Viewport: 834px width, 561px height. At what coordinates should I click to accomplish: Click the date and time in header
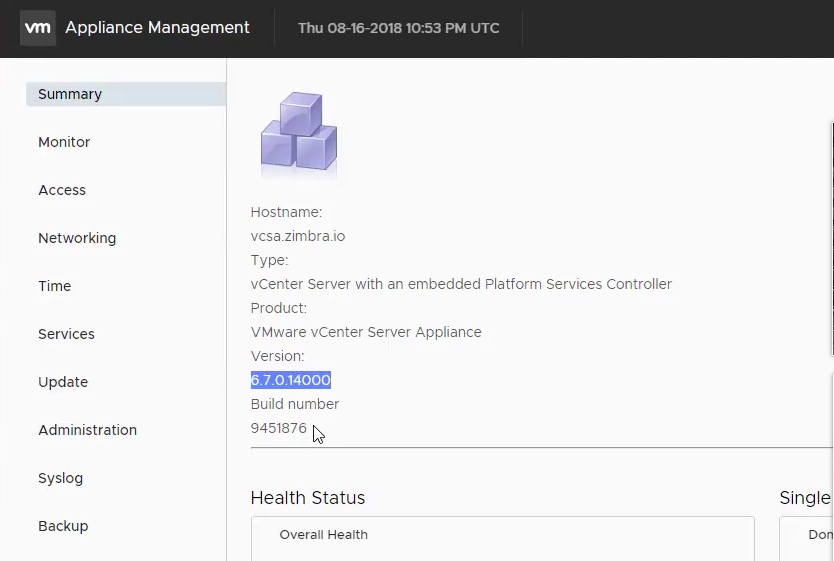pos(398,28)
